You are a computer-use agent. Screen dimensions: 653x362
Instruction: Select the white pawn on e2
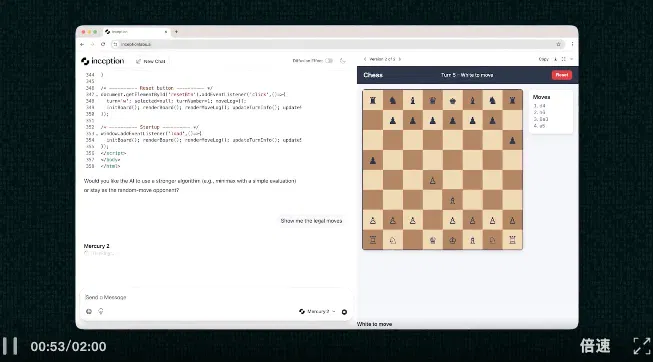(x=453, y=220)
